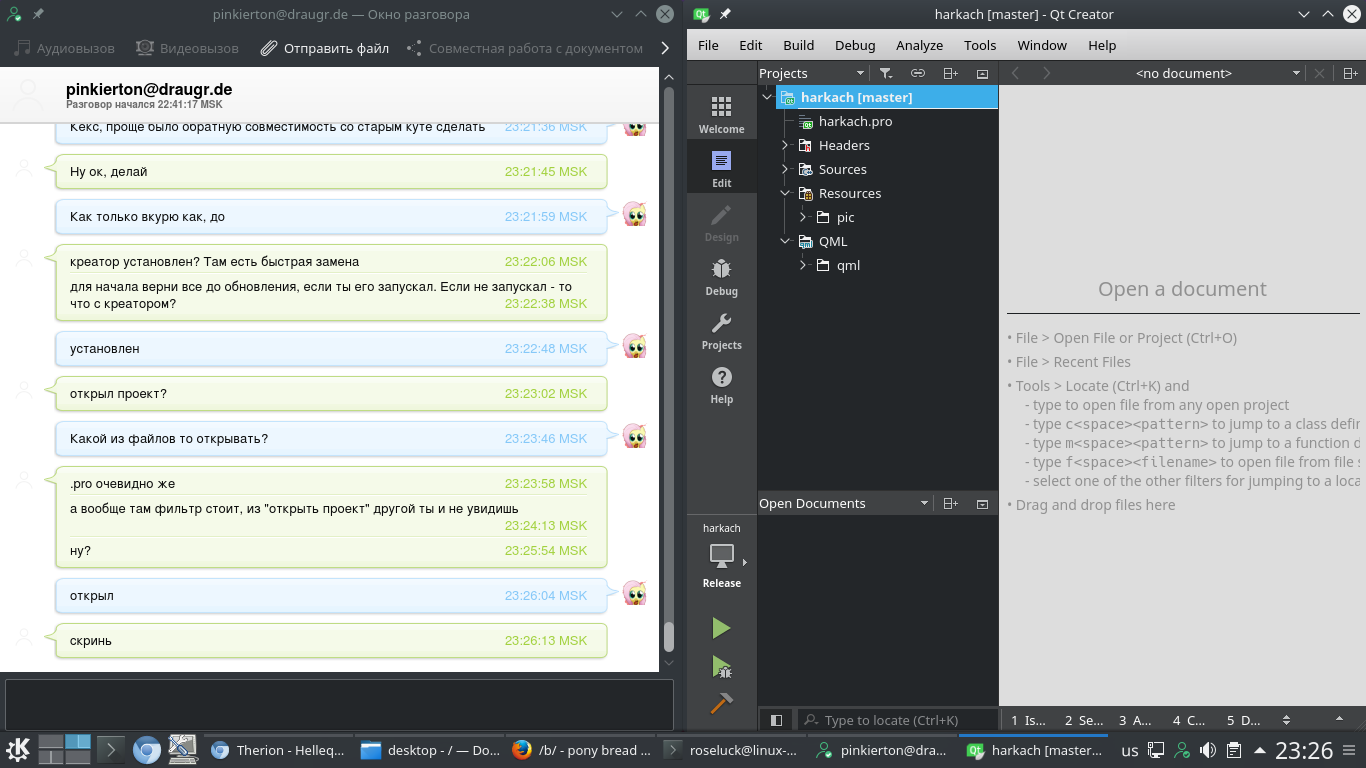Split the Projects pane

[950, 73]
